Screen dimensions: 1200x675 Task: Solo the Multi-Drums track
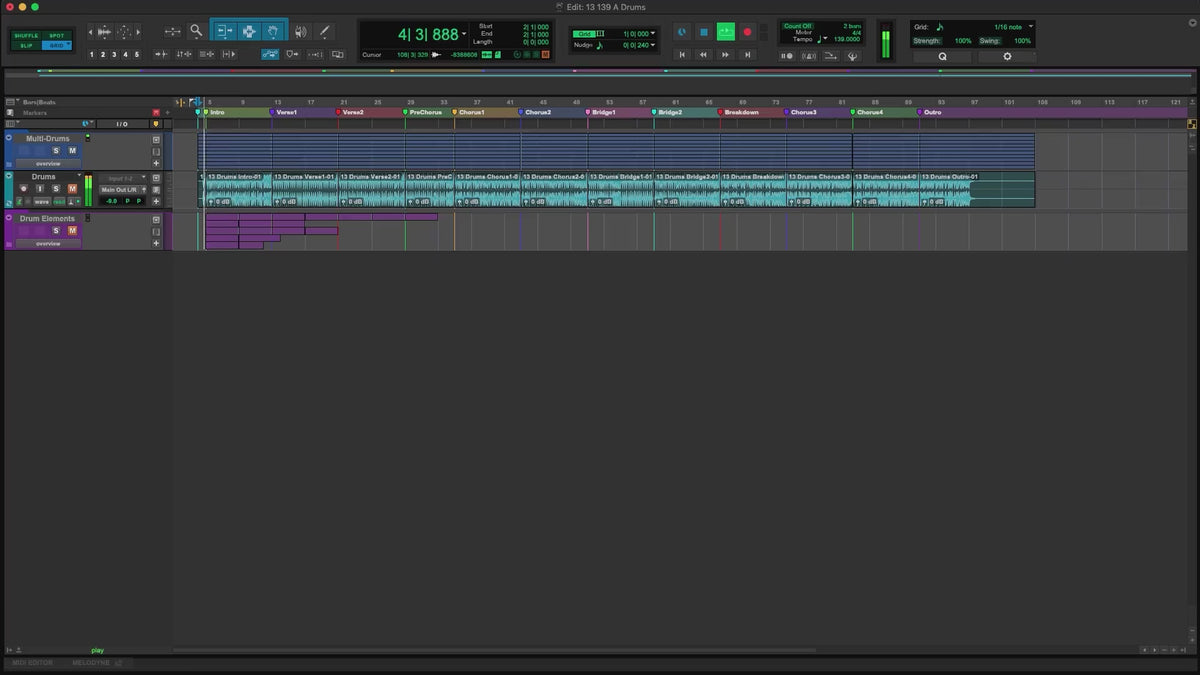[x=56, y=150]
